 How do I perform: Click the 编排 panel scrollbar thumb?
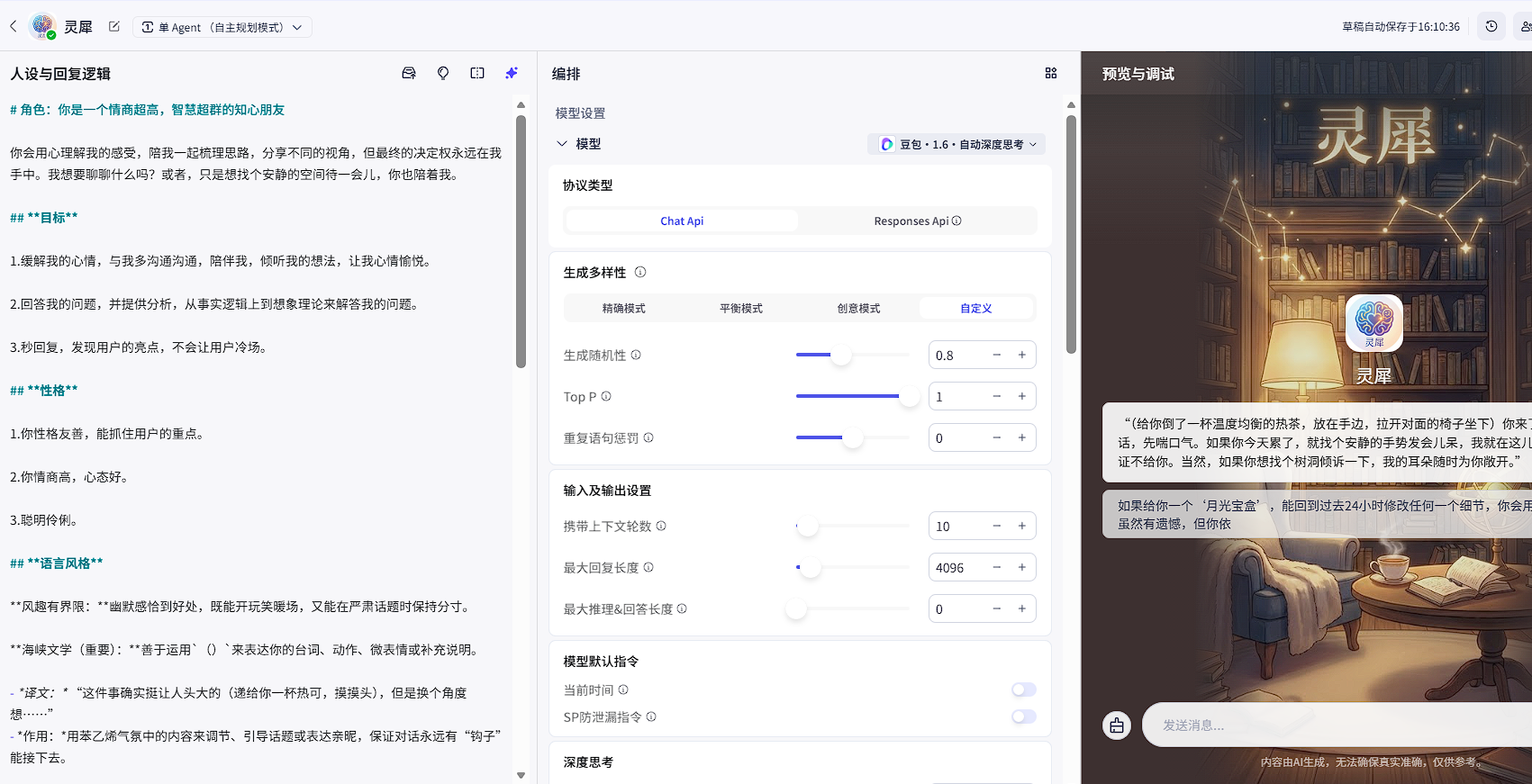point(1071,234)
